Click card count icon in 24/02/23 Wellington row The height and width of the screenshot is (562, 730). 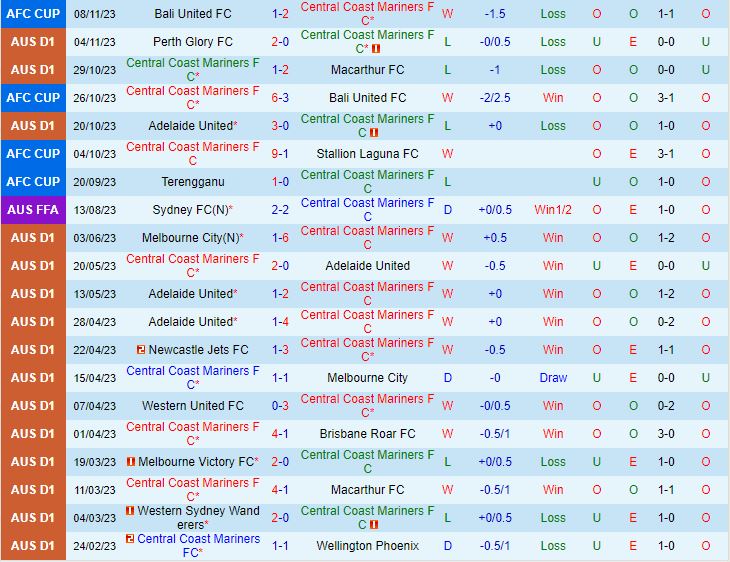[x=130, y=539]
